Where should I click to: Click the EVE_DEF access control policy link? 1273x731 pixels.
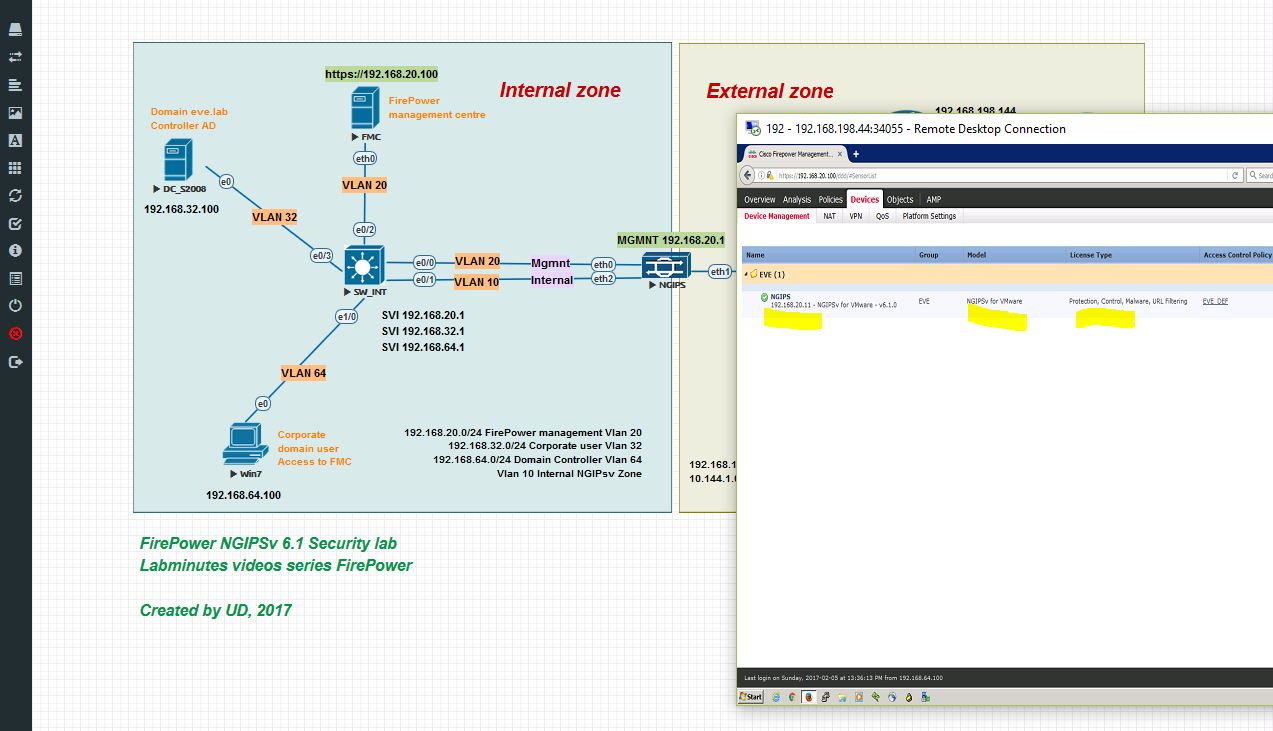1215,301
